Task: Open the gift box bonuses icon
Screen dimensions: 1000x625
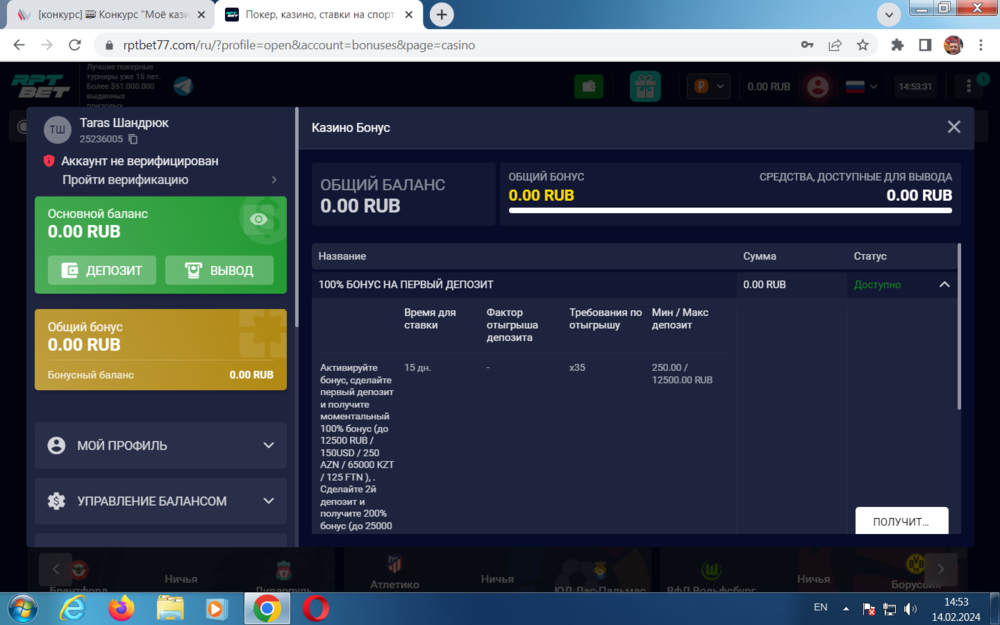Action: point(645,87)
